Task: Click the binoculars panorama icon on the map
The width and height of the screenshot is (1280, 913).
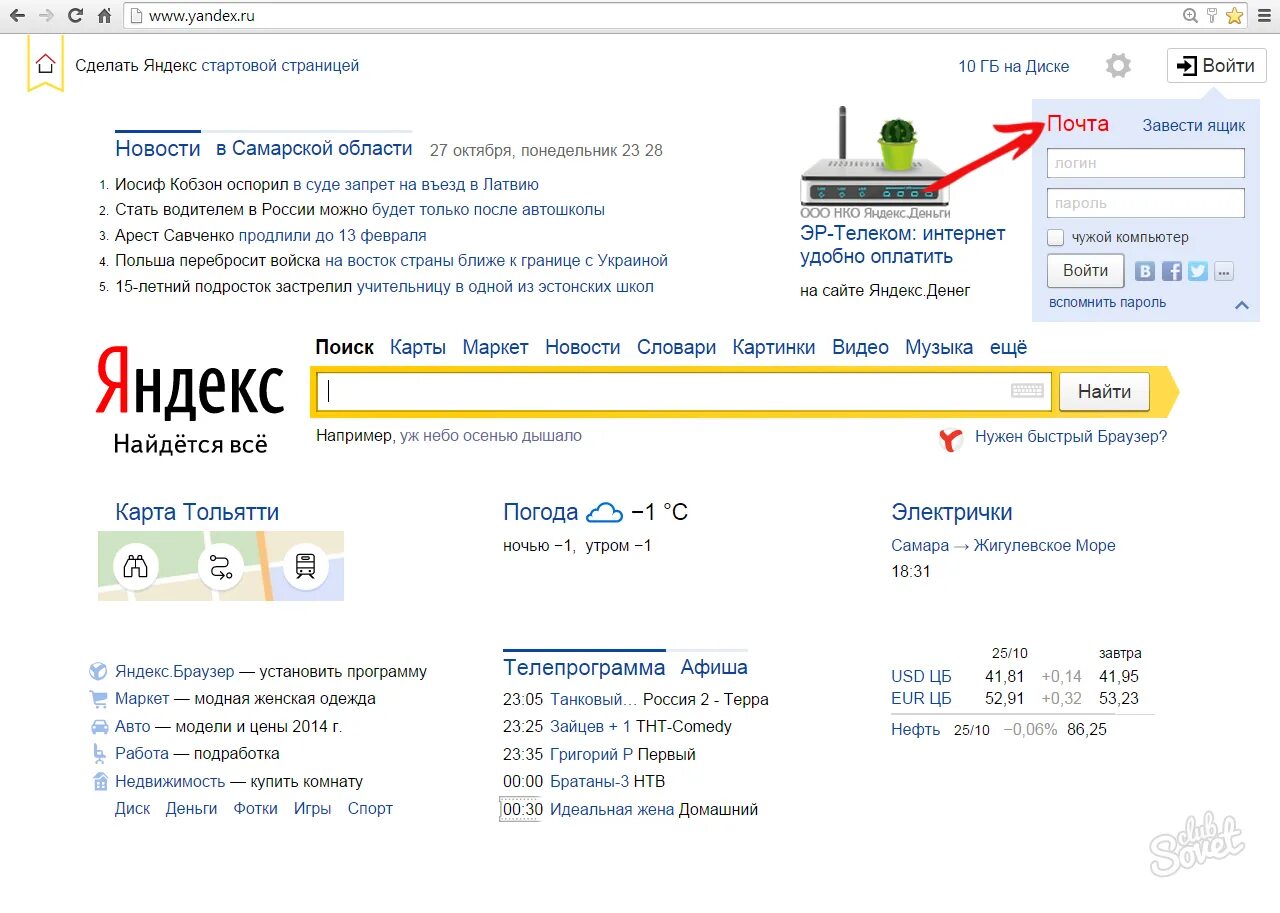Action: (x=135, y=567)
